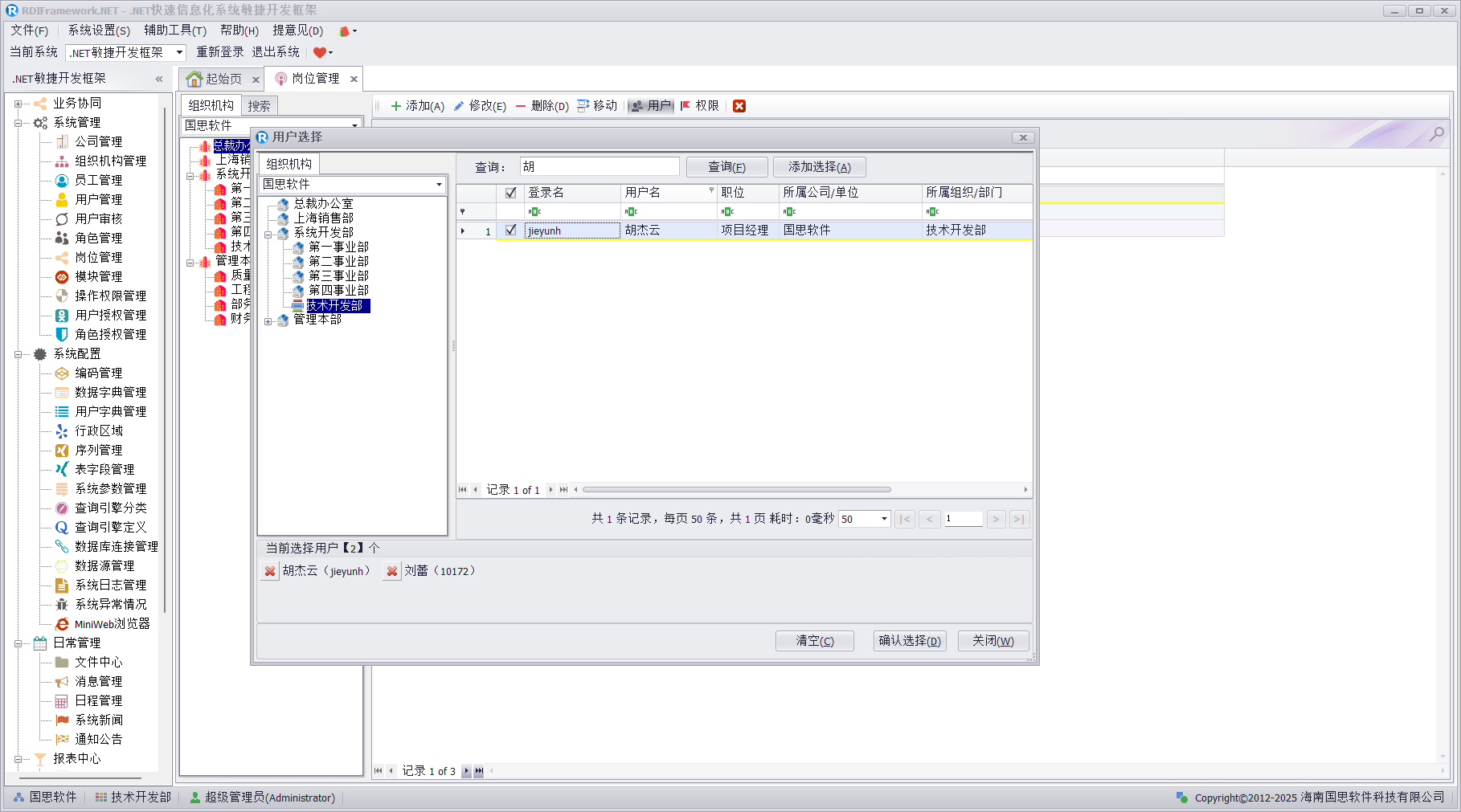
Task: Open the 辅助工具(T) menu
Action: tap(174, 31)
